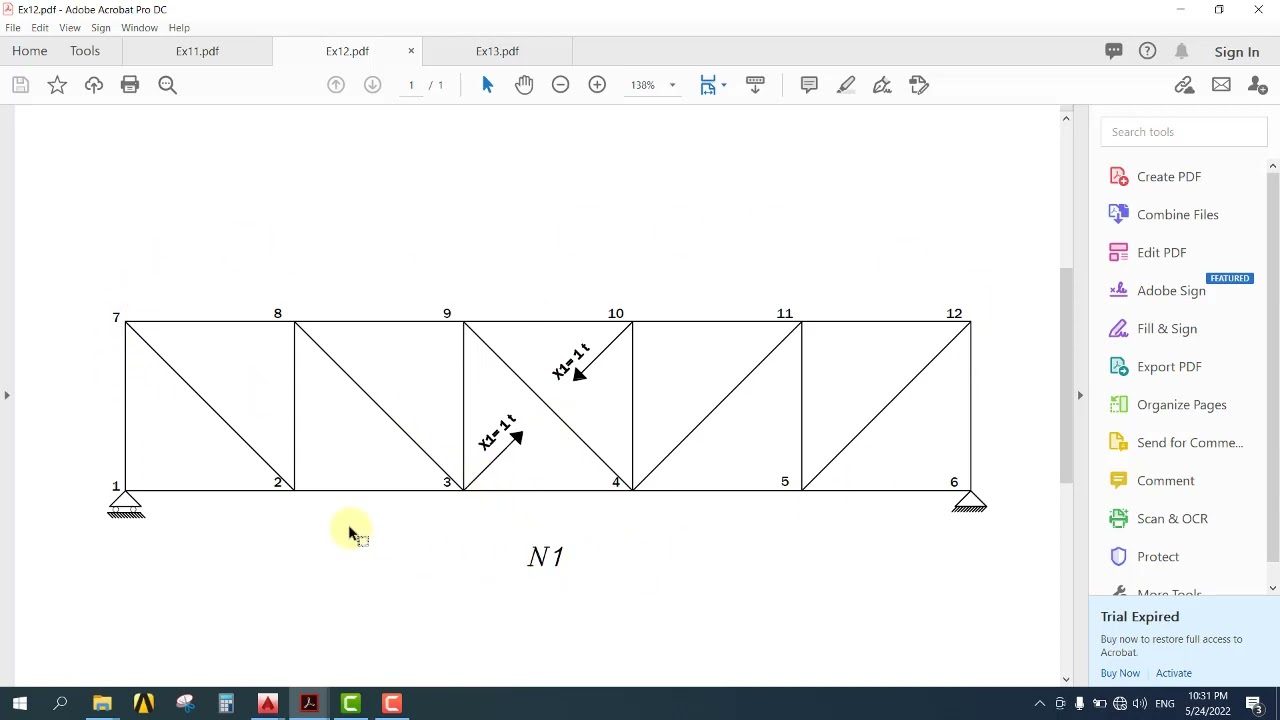Open the sign document pen tool
The height and width of the screenshot is (720, 1280).
click(x=882, y=85)
